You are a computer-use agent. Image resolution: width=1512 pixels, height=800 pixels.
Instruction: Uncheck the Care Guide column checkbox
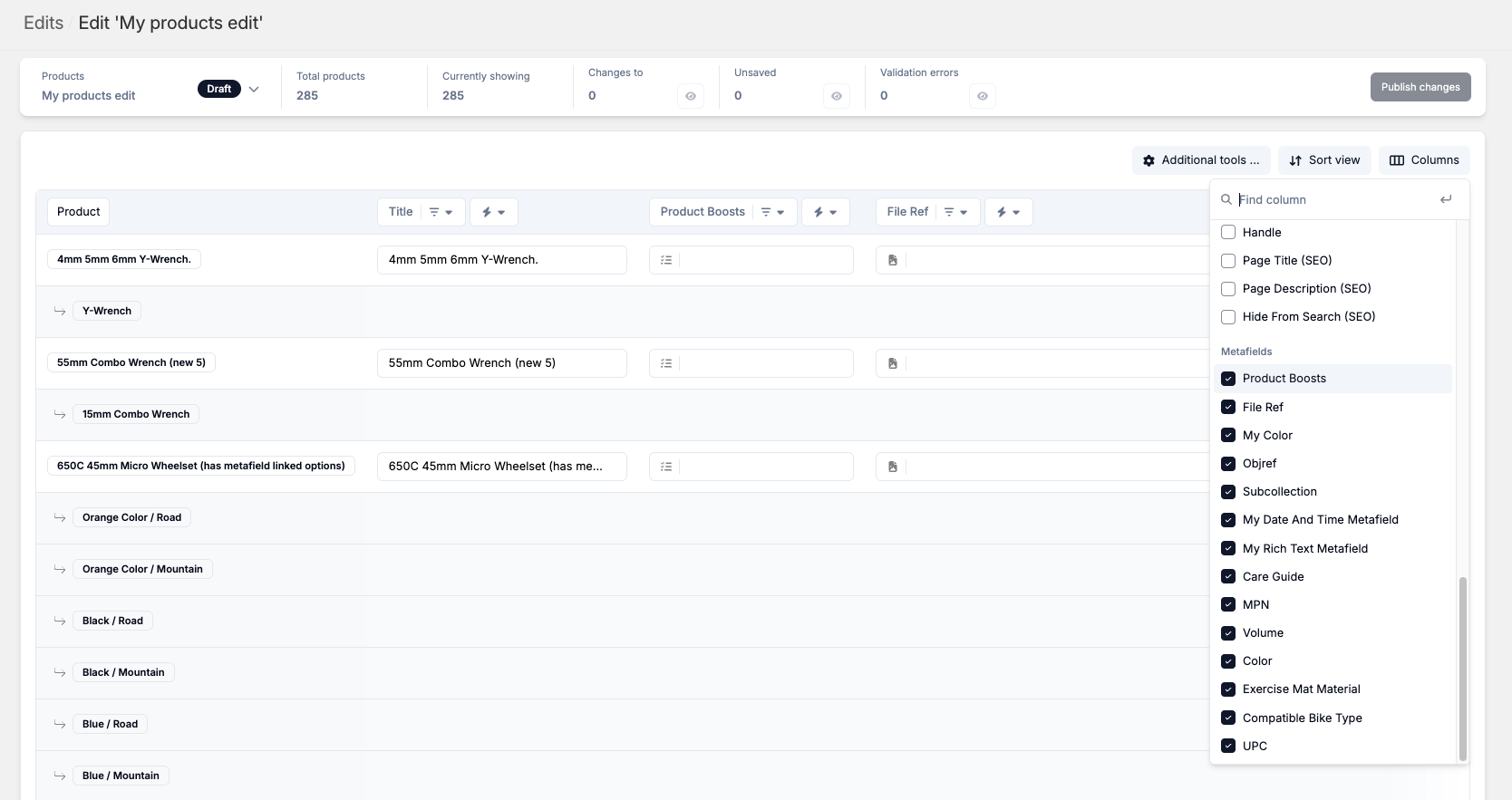click(x=1228, y=576)
